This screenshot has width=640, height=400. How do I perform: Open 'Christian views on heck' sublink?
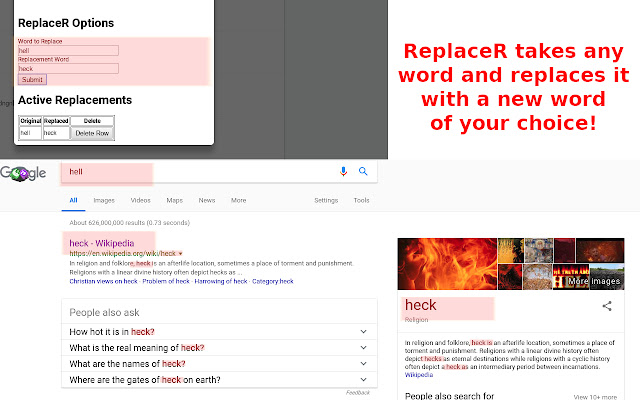click(103, 281)
